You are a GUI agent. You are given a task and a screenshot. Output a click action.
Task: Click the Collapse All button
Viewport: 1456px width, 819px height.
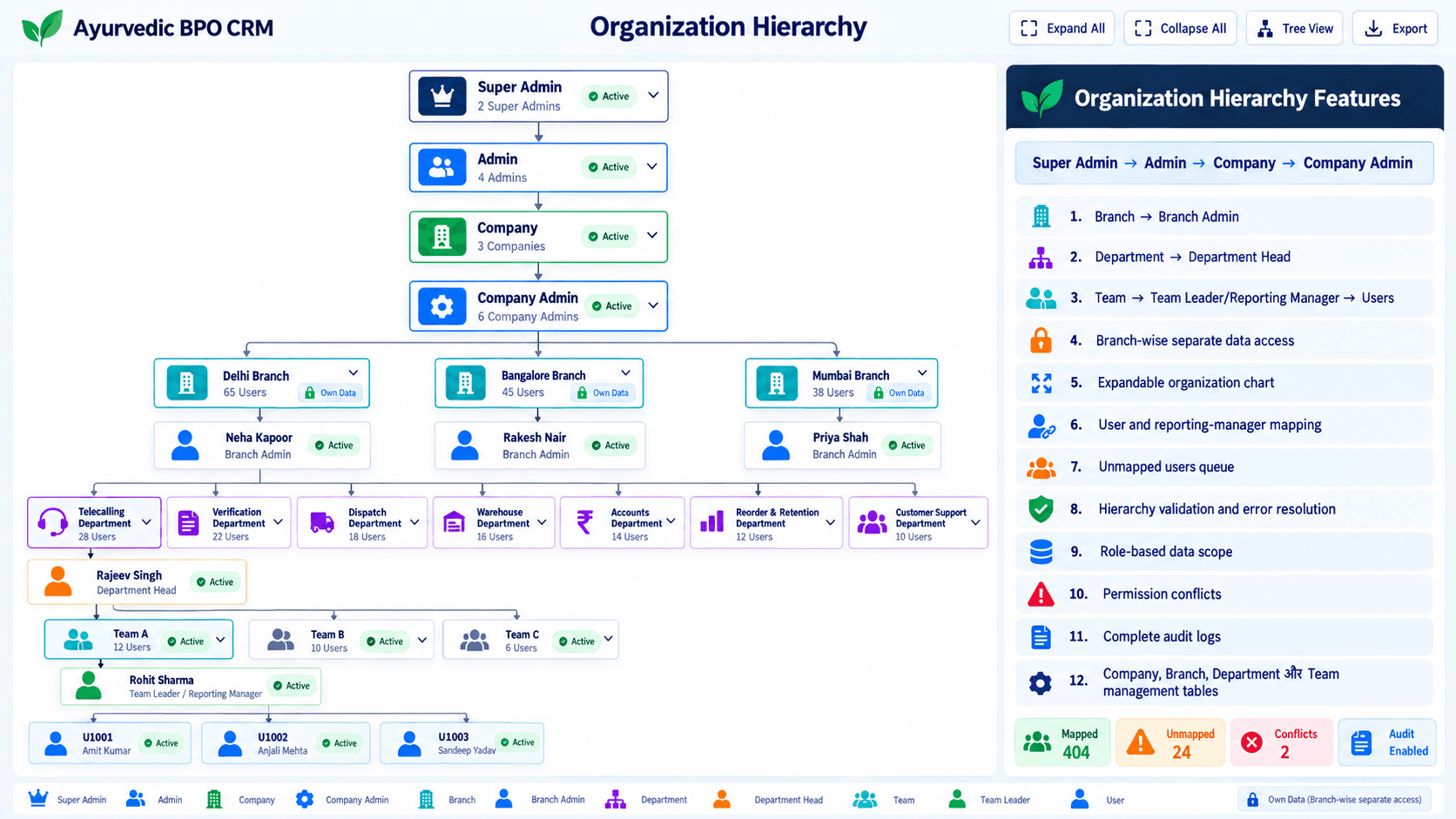1180,29
